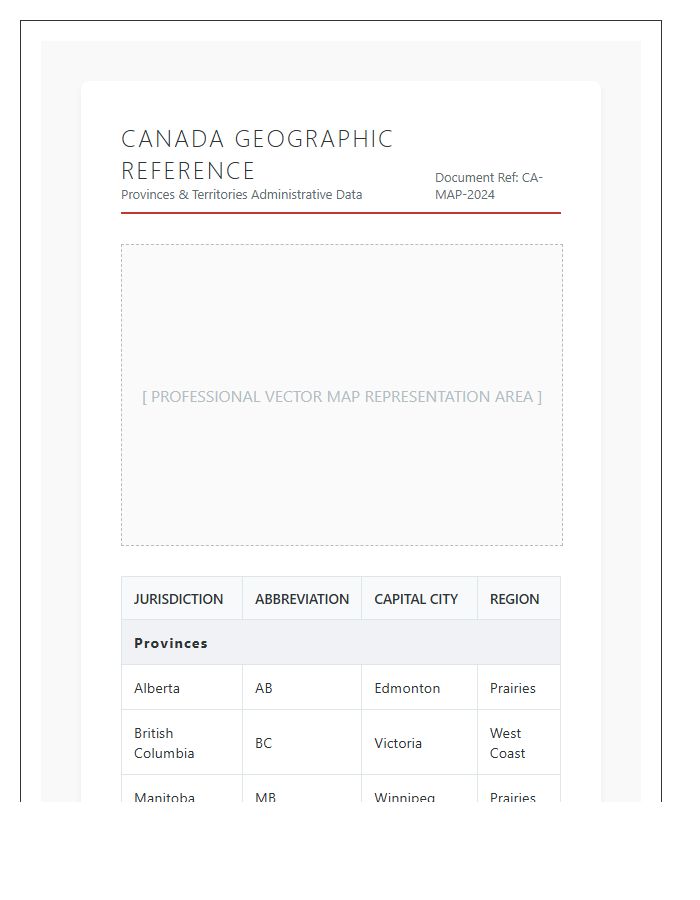Viewport: 700px width, 900px height.
Task: Click the REGION column header
Action: [x=519, y=599]
